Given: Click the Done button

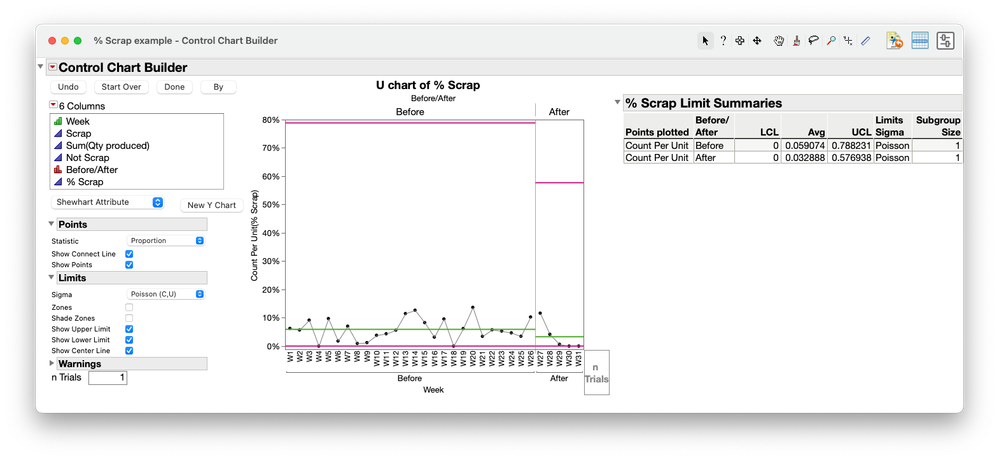Looking at the screenshot, I should click(174, 87).
